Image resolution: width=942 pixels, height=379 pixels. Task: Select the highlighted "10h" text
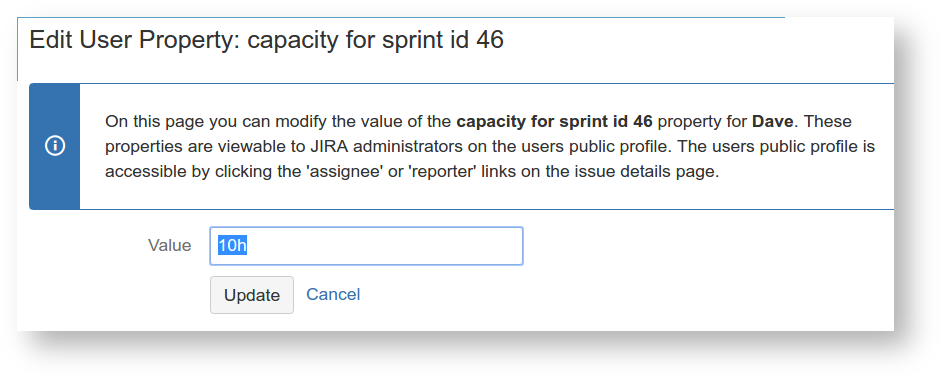(x=232, y=246)
